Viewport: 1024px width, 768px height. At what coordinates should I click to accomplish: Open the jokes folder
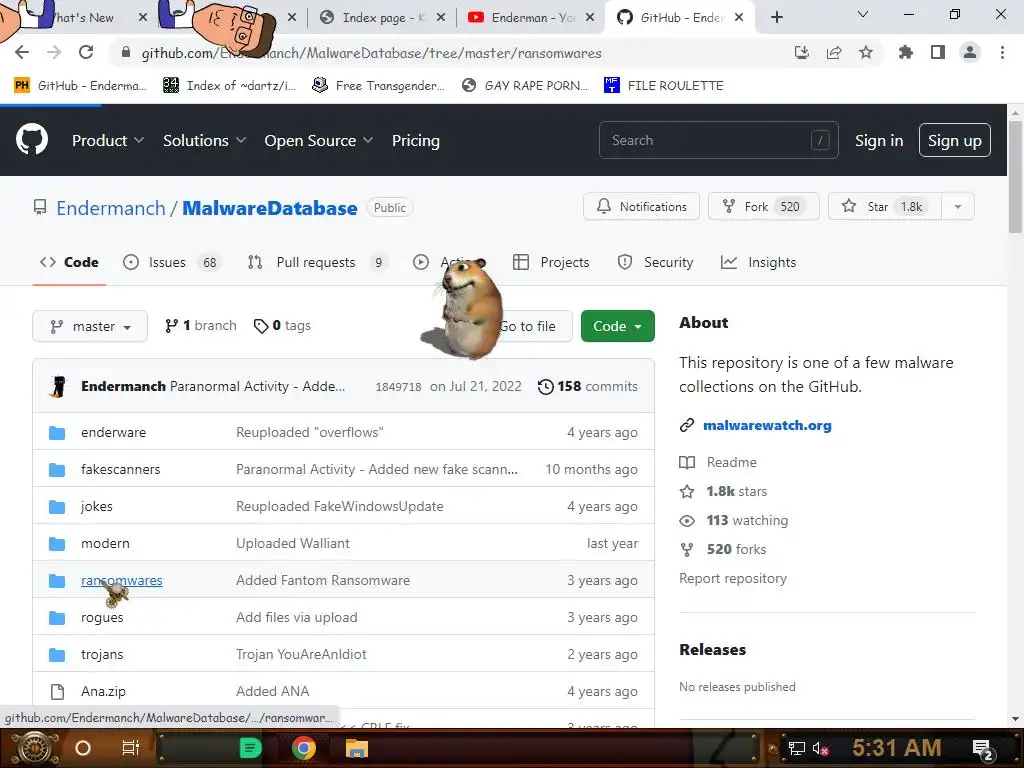click(x=97, y=506)
